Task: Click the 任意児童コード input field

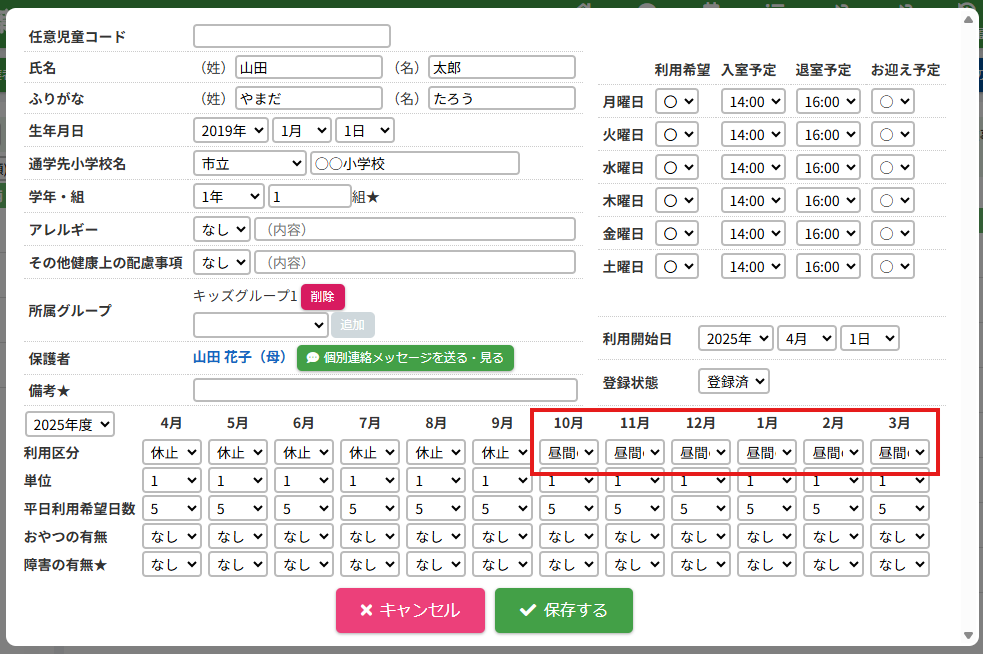Action: point(291,37)
